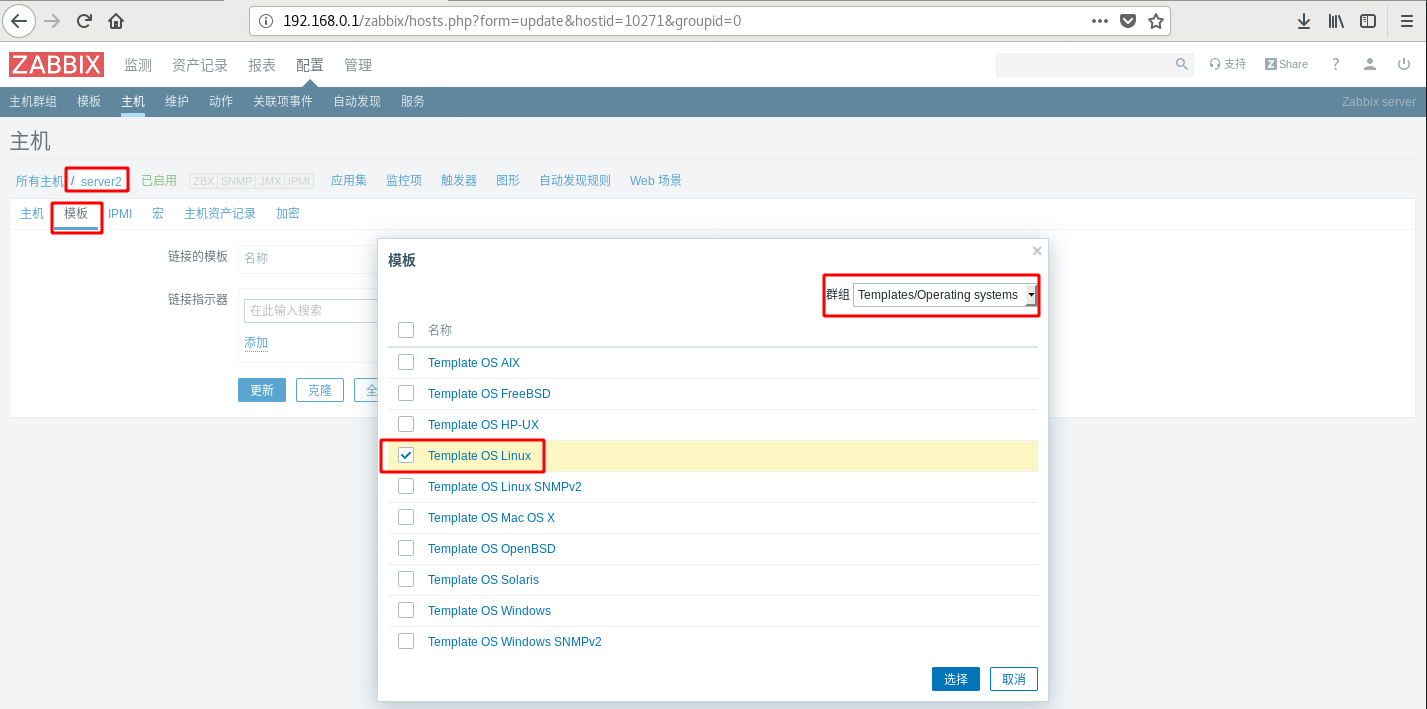Open the 触发器 link
Image resolution: width=1427 pixels, height=709 pixels.
(x=459, y=181)
